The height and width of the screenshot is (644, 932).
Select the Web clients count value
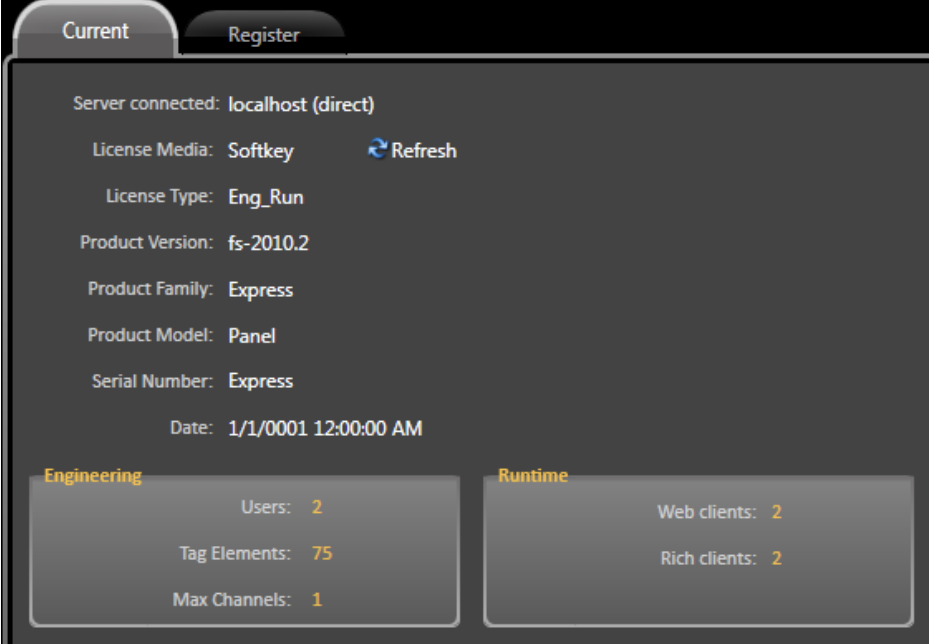[x=776, y=513]
